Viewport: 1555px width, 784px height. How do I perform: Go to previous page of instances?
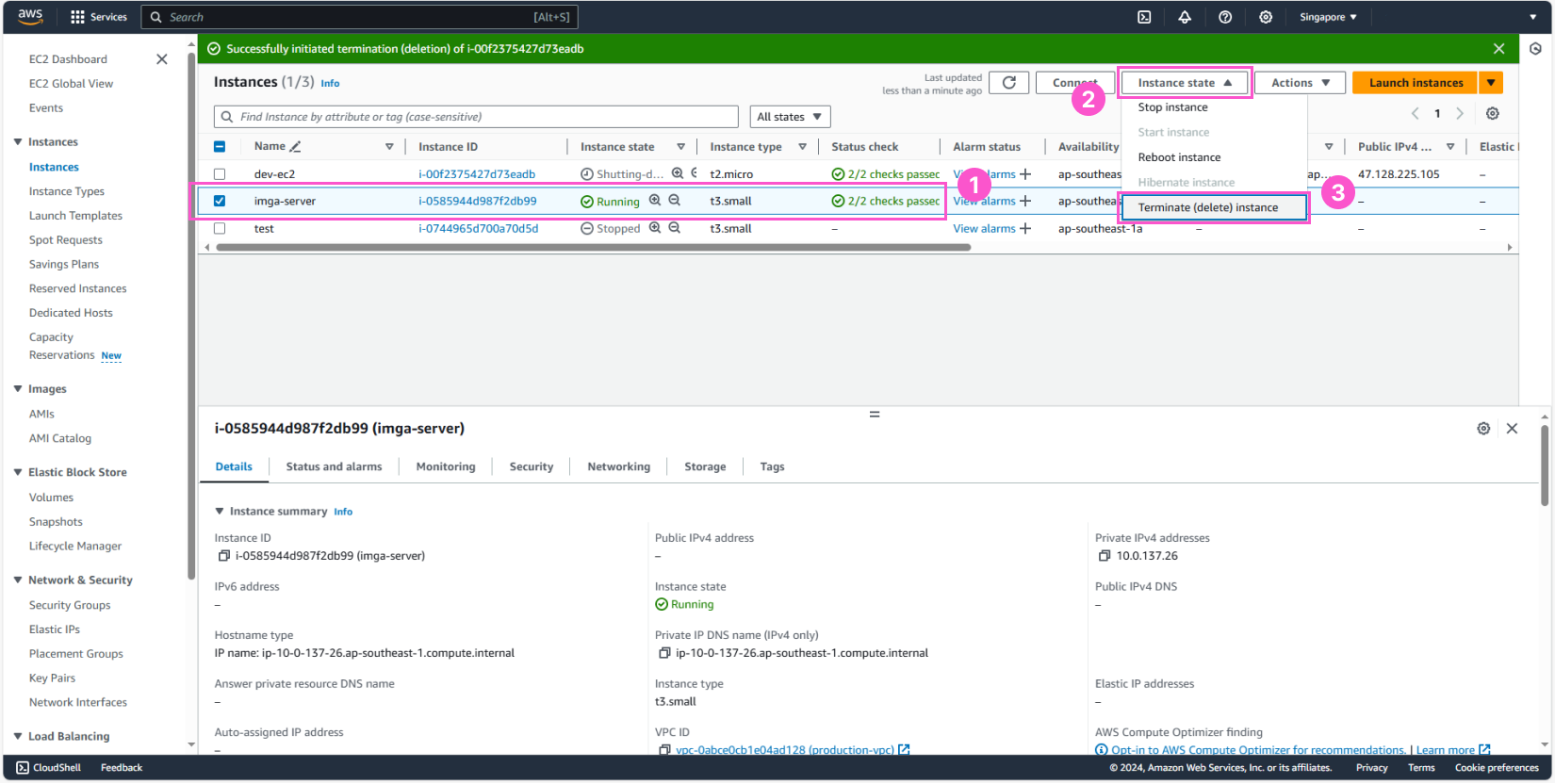(1415, 113)
